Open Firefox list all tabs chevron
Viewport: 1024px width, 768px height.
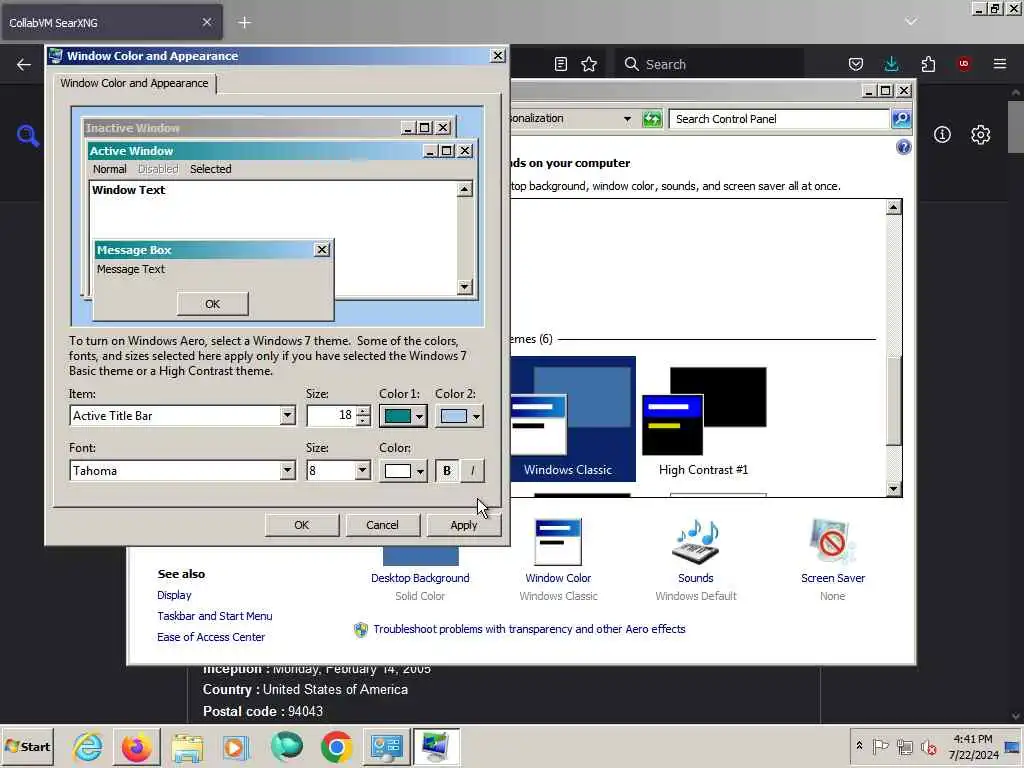pyautogui.click(x=911, y=22)
